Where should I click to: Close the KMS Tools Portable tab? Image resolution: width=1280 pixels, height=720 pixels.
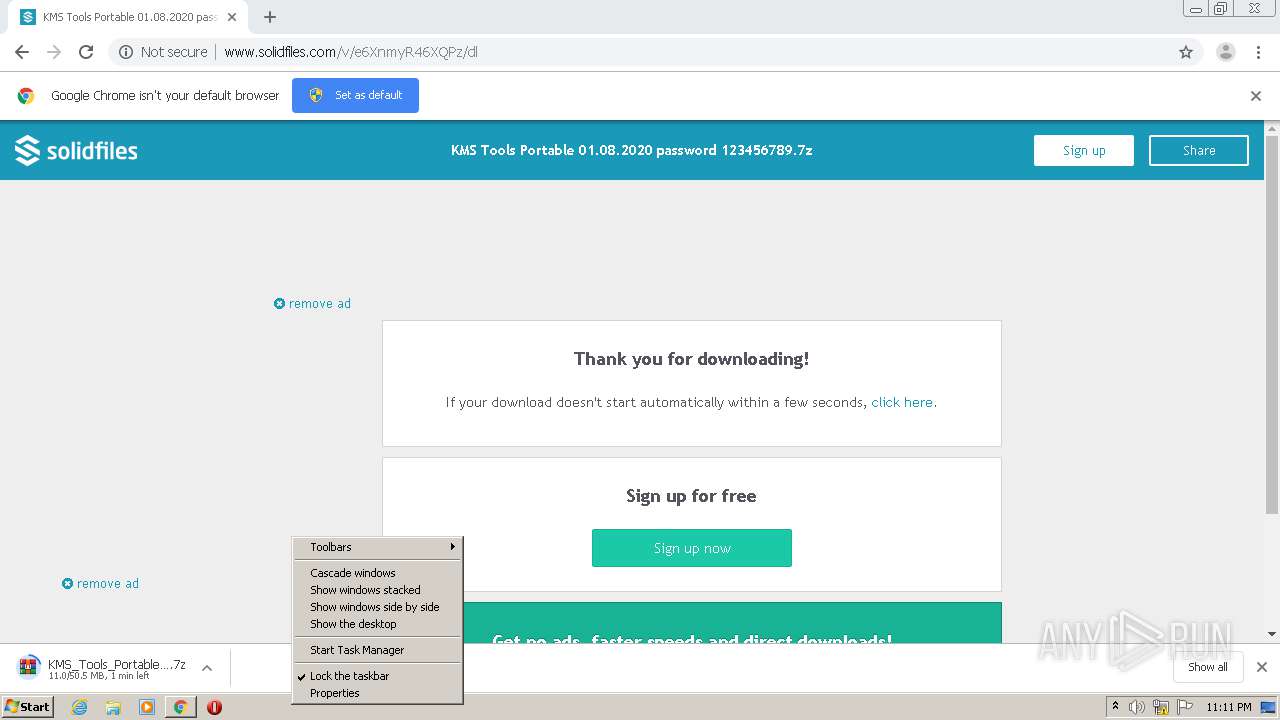tap(232, 17)
